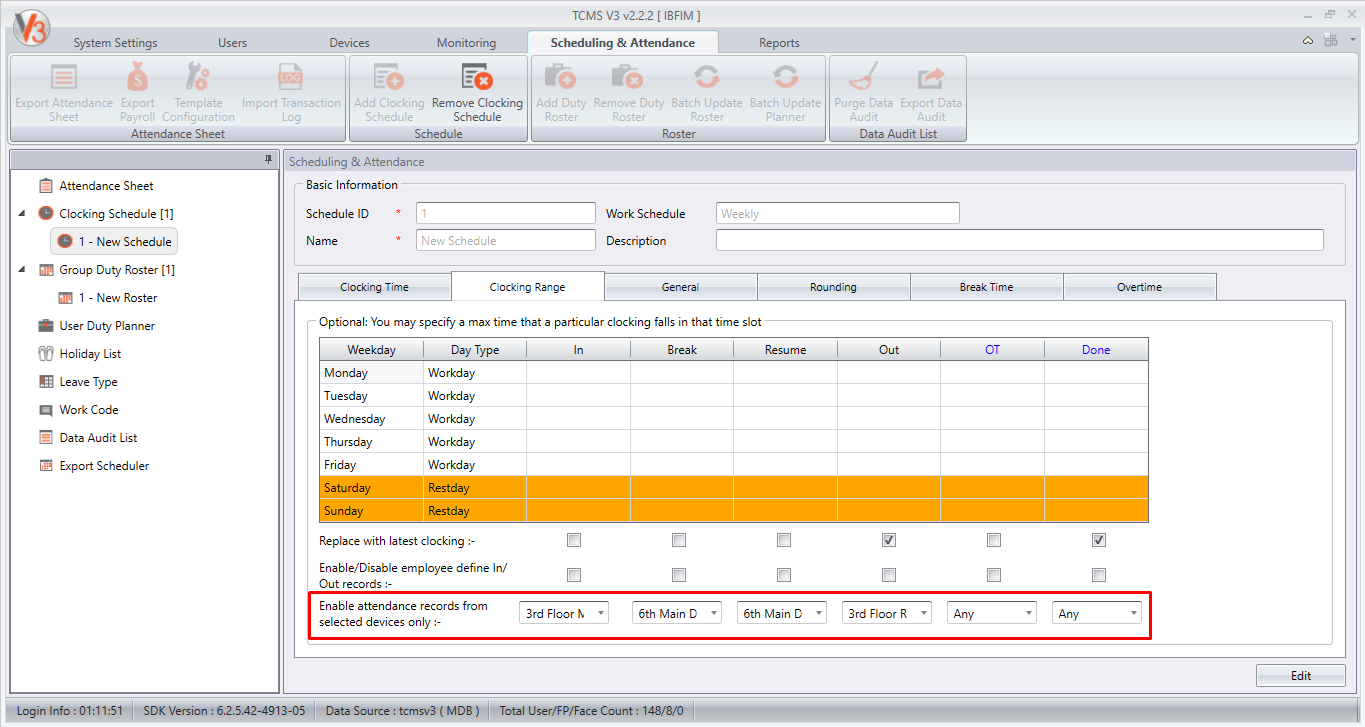The width and height of the screenshot is (1365, 727).
Task: Switch to the Devices ribbon tab
Action: pyautogui.click(x=349, y=43)
